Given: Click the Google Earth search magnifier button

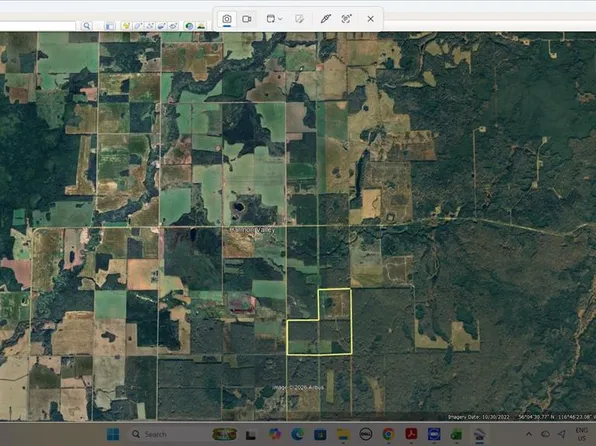Looking at the screenshot, I should (87, 26).
